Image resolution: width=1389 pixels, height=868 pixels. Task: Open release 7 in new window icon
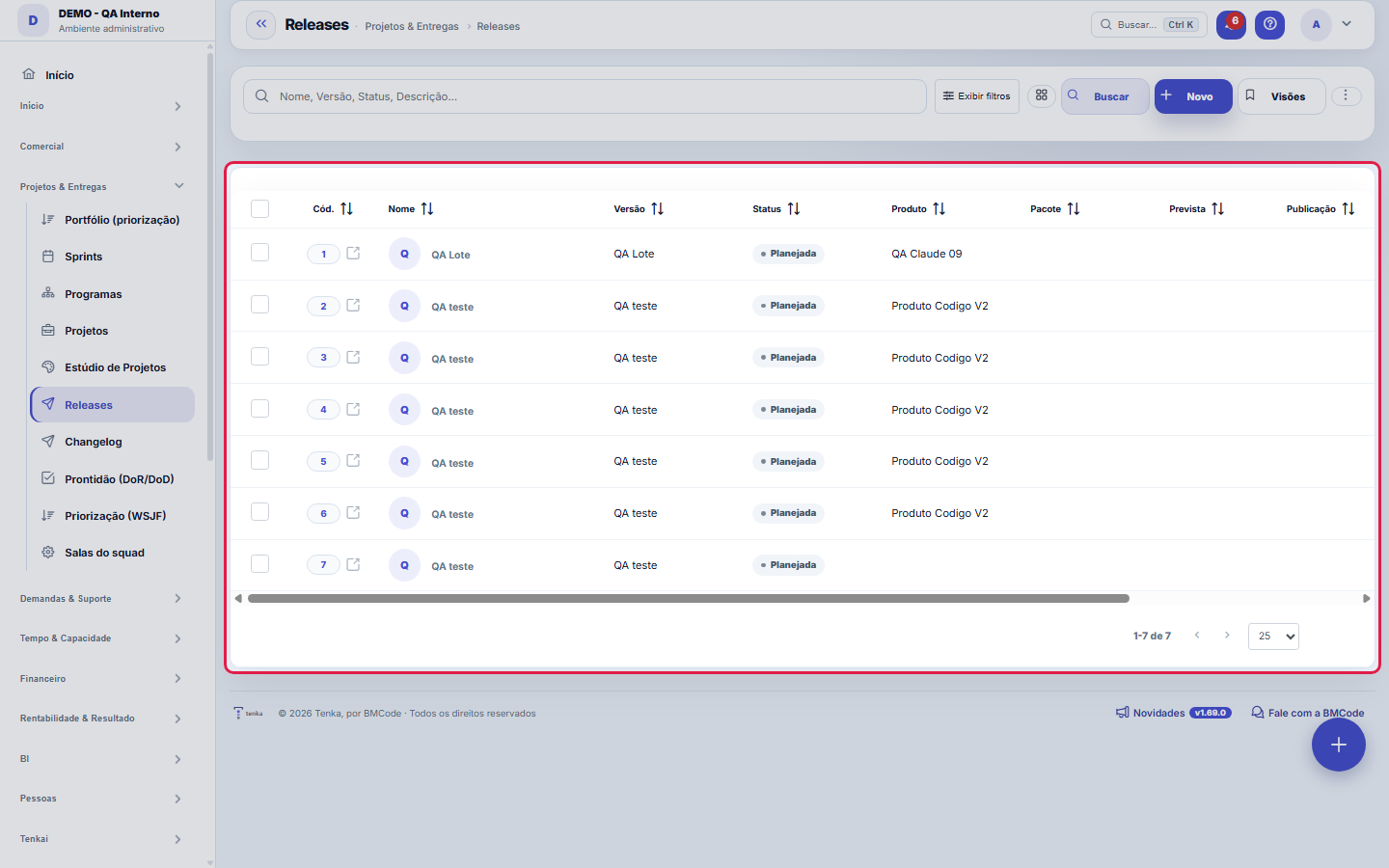click(353, 565)
